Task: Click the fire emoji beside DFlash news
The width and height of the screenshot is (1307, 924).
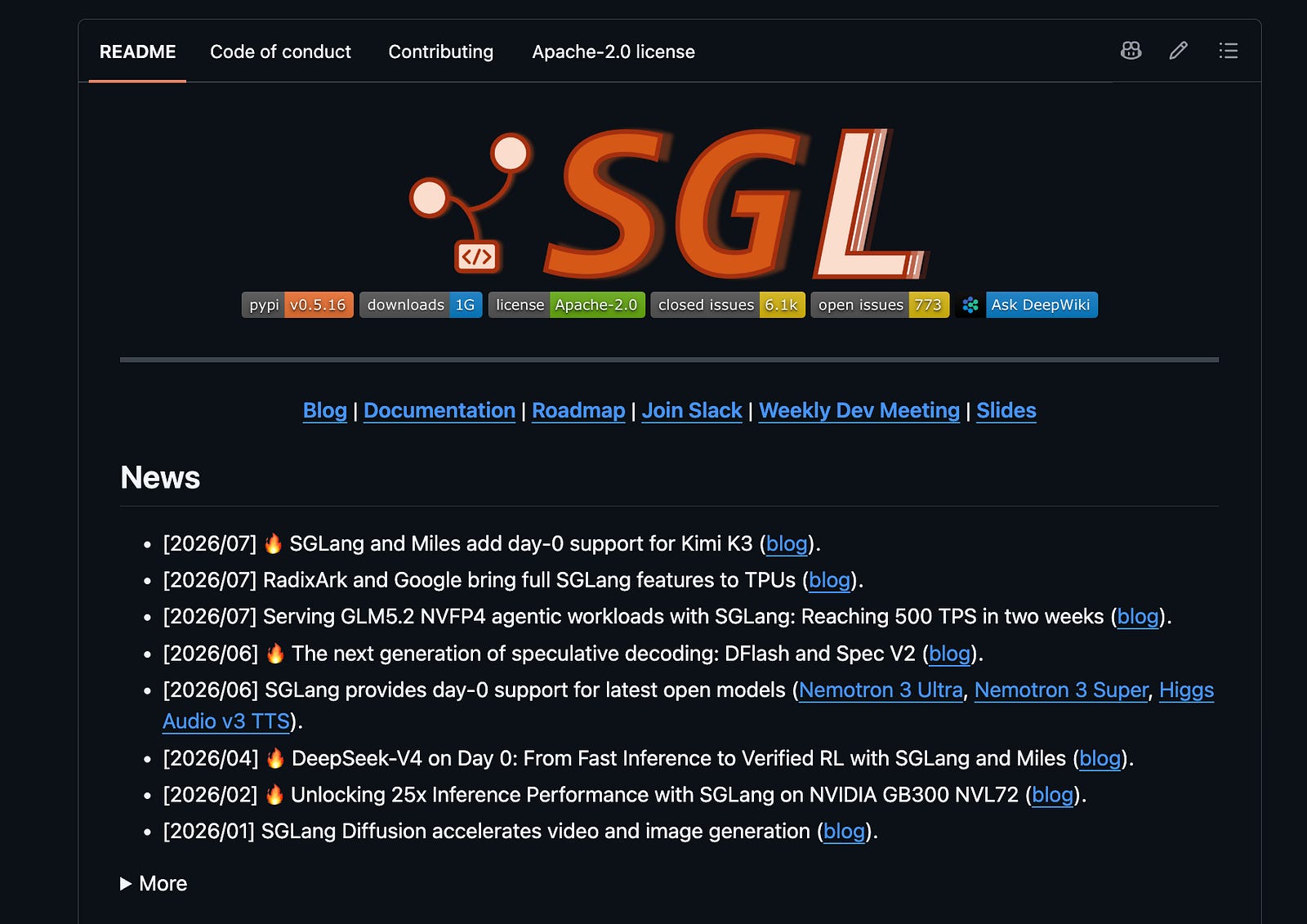Action: point(275,653)
